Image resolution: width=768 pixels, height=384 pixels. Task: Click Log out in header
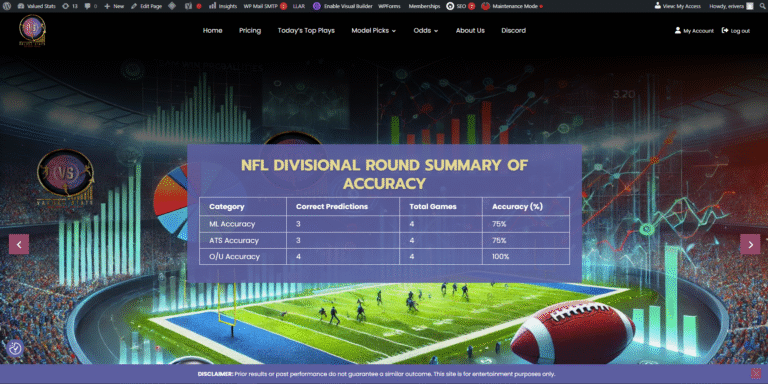736,30
